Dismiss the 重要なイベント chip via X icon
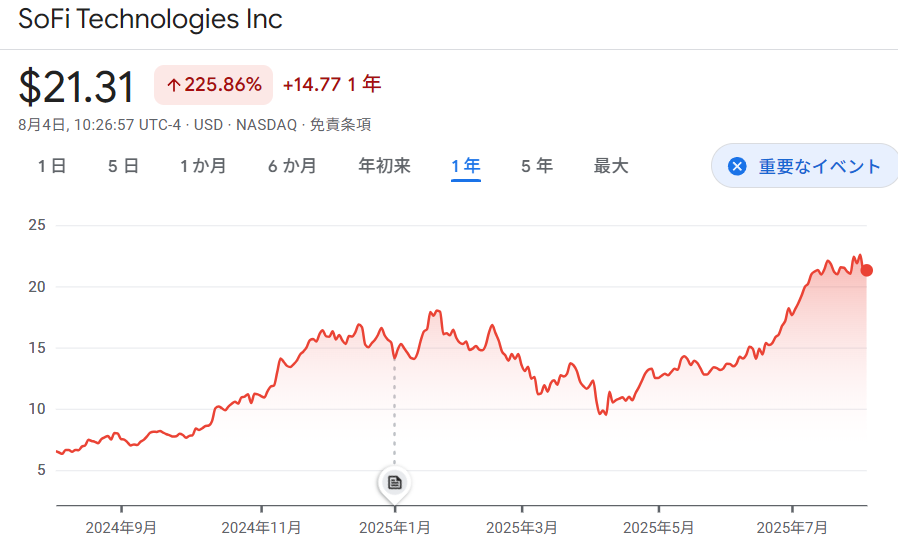Screen dimensions: 898x541 737,167
